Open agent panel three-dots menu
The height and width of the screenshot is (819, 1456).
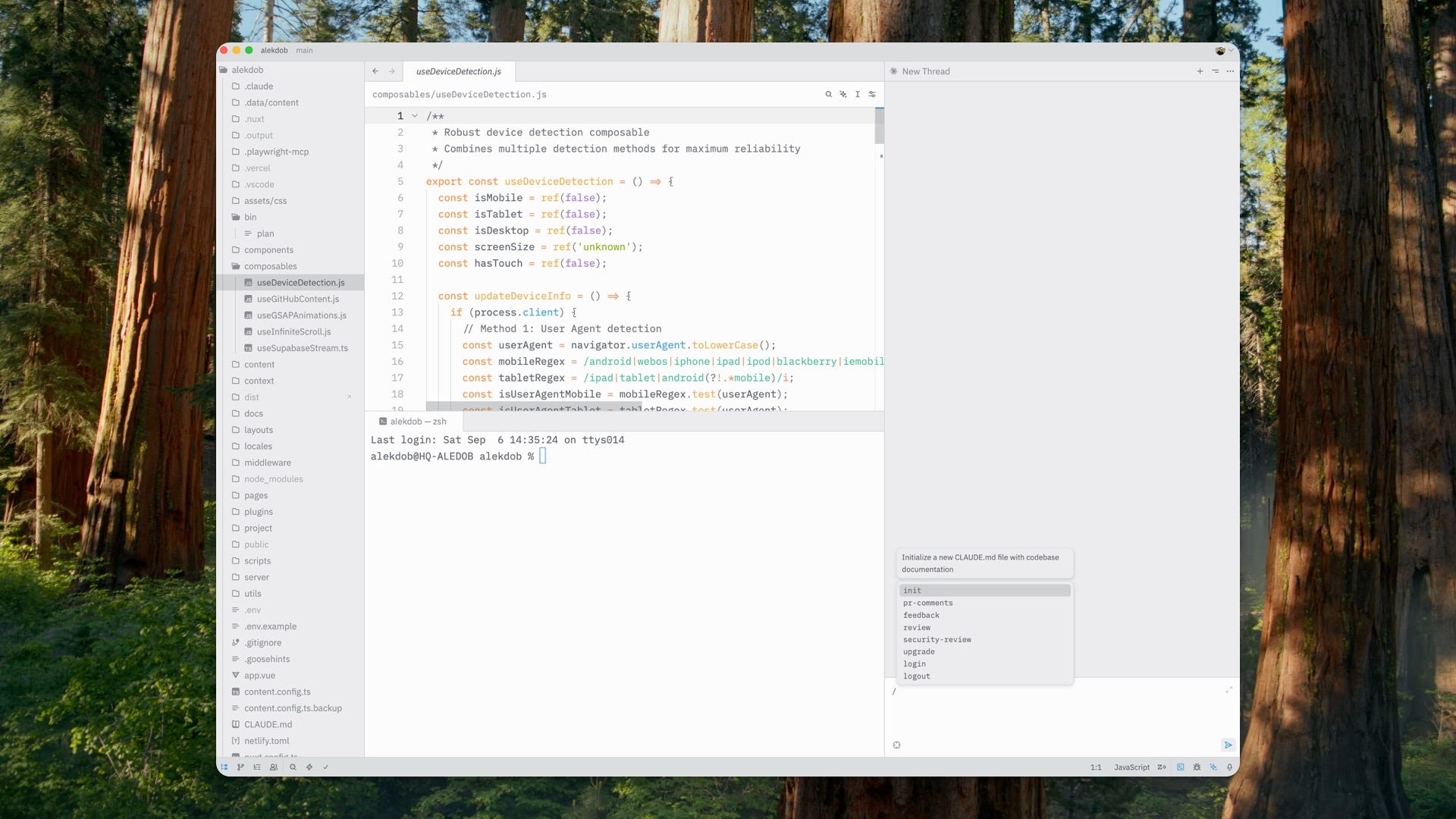tap(1230, 71)
